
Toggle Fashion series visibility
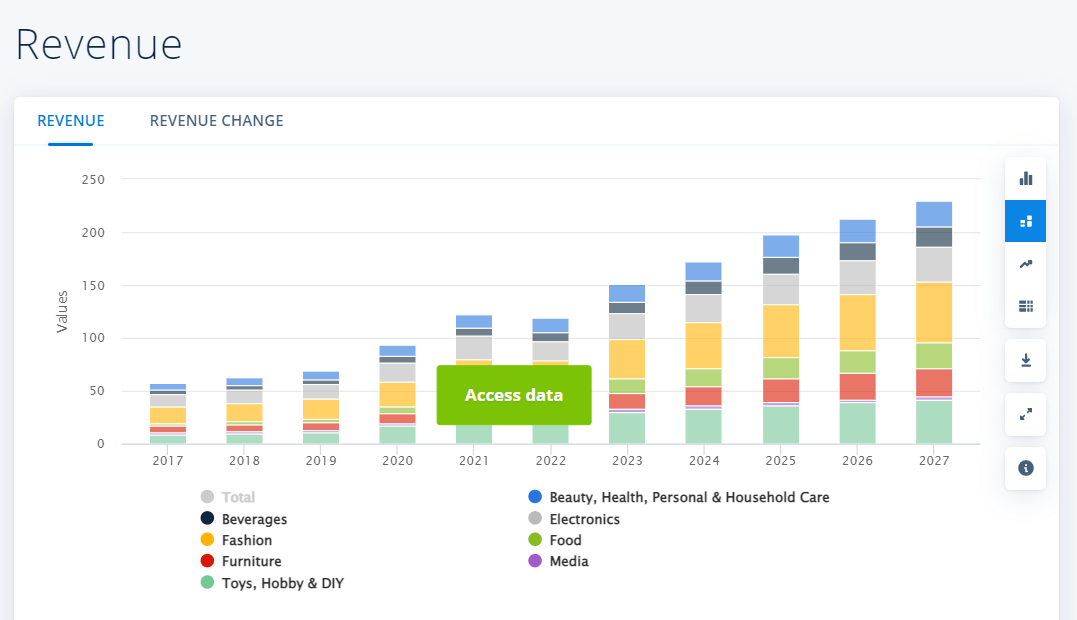coord(246,540)
